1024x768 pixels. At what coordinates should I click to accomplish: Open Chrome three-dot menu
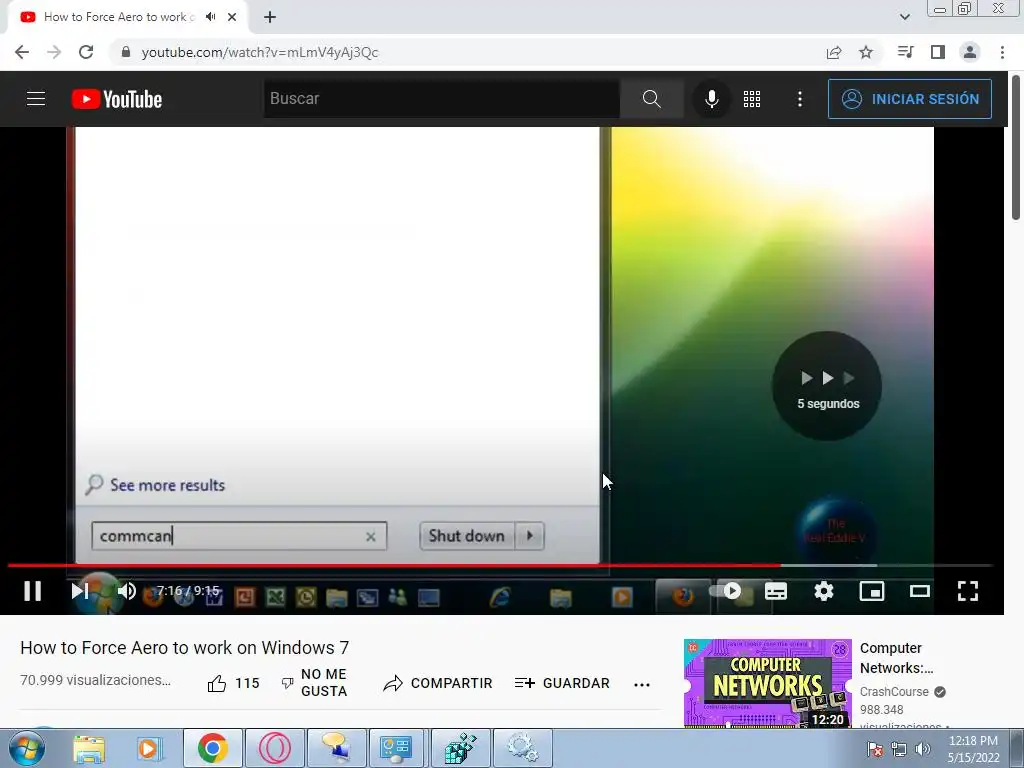(1002, 52)
